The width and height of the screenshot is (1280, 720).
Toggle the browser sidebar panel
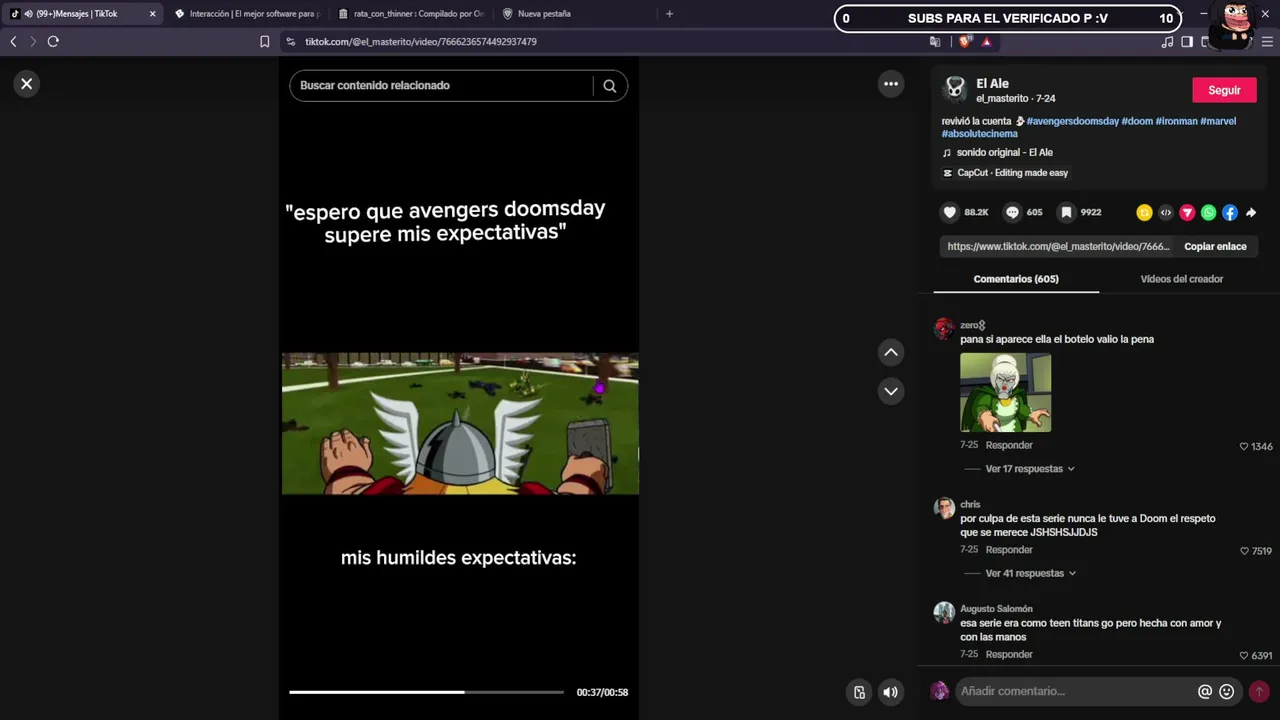click(x=1187, y=42)
